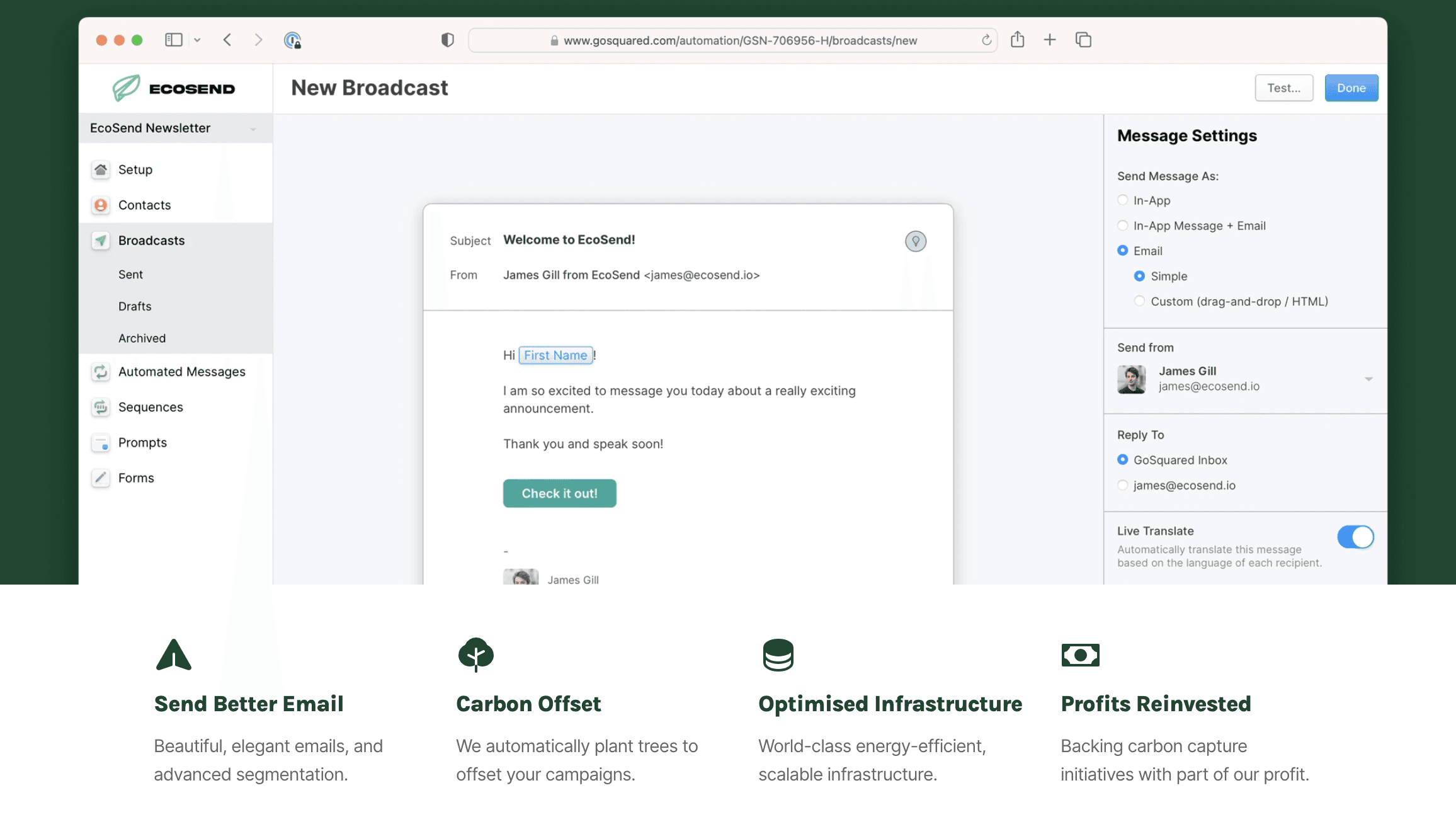Click the Forms pencil icon
Screen dimensions: 1456x829
101,478
